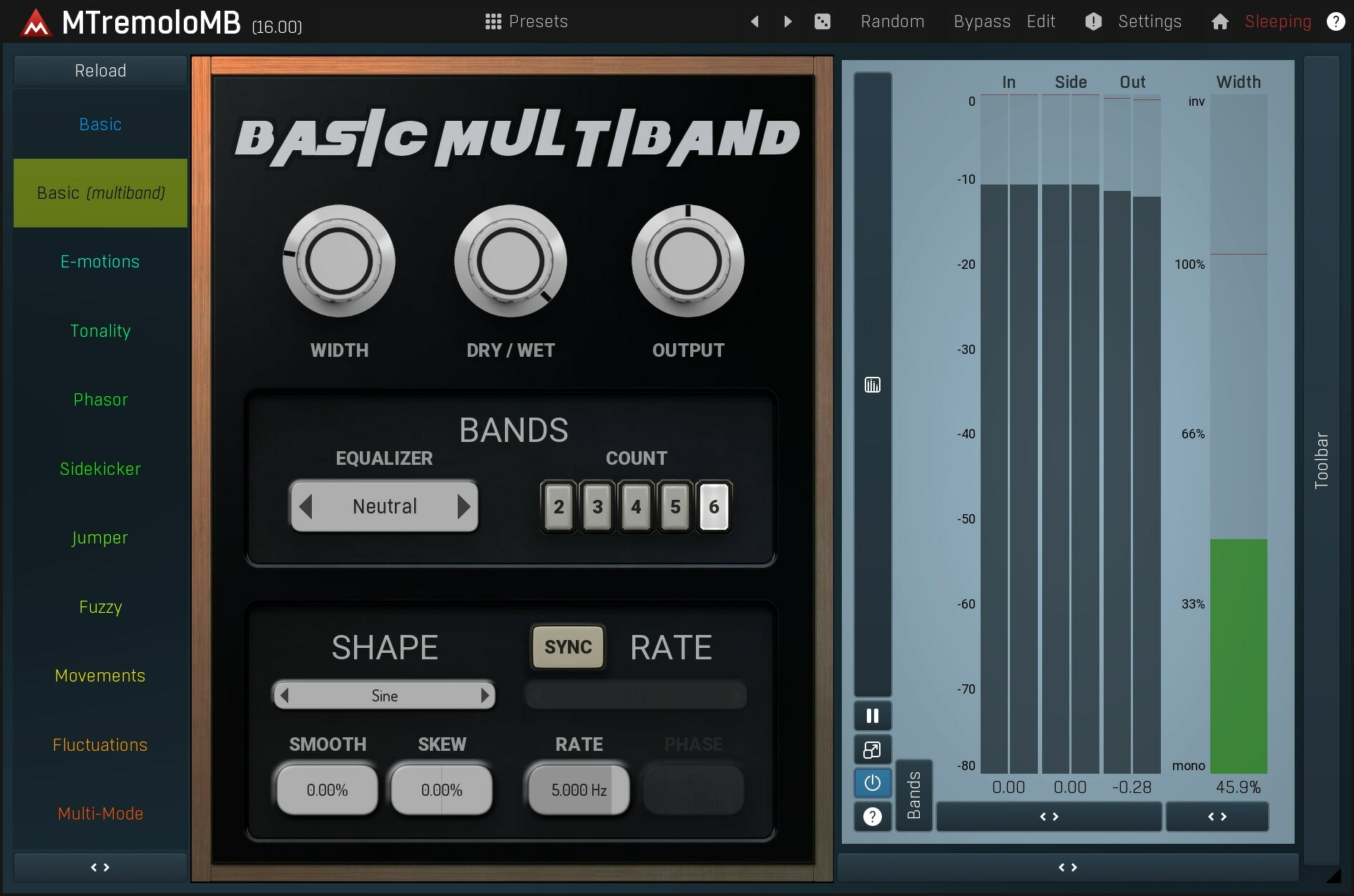Select band count 4
Screen dimensions: 1354x896
636,506
